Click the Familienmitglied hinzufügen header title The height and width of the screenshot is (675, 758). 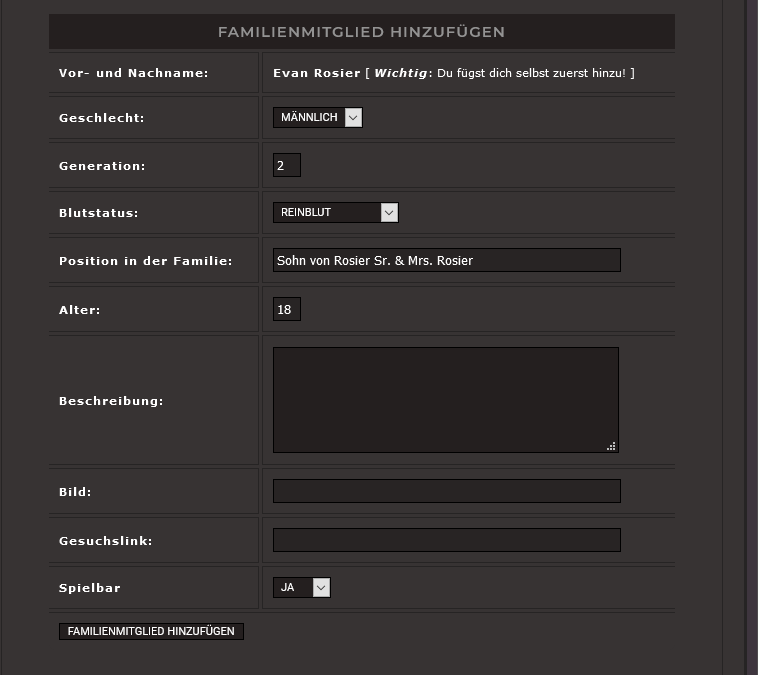pyautogui.click(x=361, y=32)
